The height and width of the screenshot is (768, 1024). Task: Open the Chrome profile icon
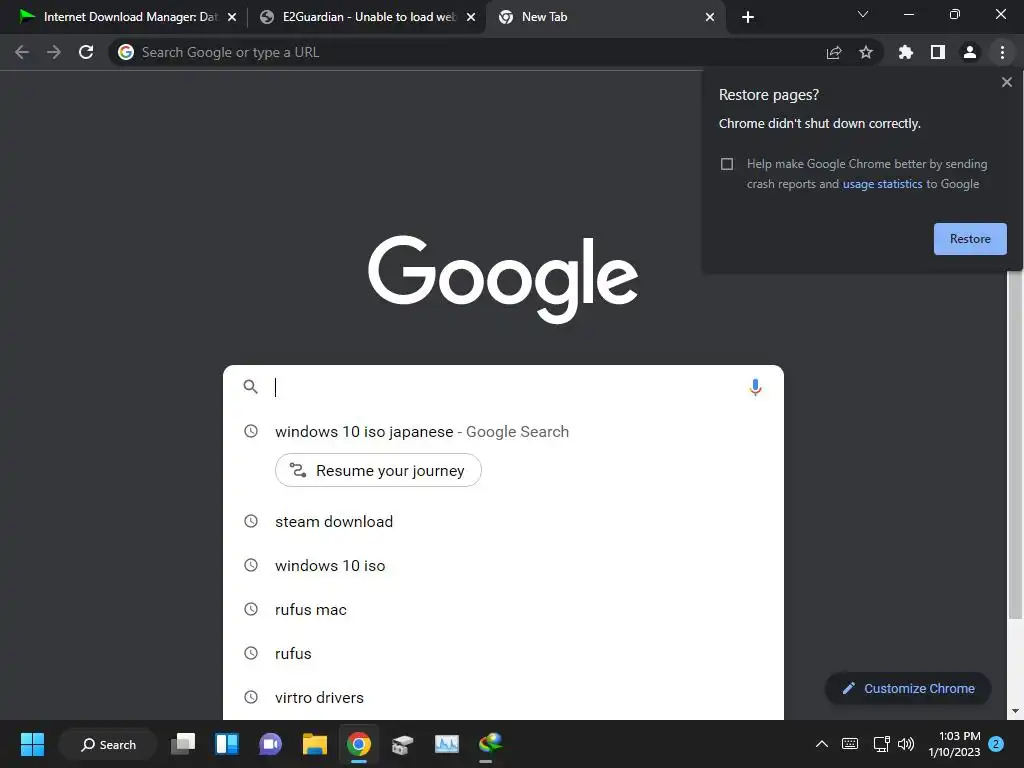(970, 52)
